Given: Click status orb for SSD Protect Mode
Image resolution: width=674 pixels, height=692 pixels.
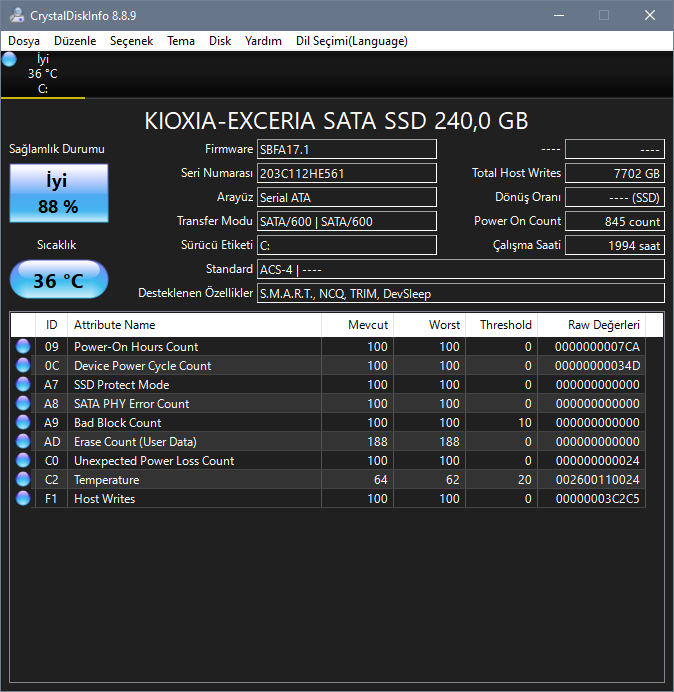Looking at the screenshot, I should [x=23, y=384].
